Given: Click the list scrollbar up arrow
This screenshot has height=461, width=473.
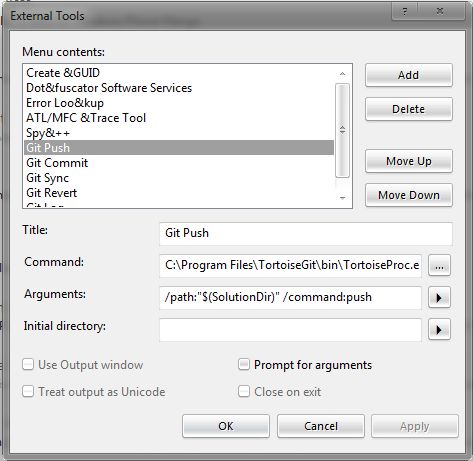Looking at the screenshot, I should [342, 74].
